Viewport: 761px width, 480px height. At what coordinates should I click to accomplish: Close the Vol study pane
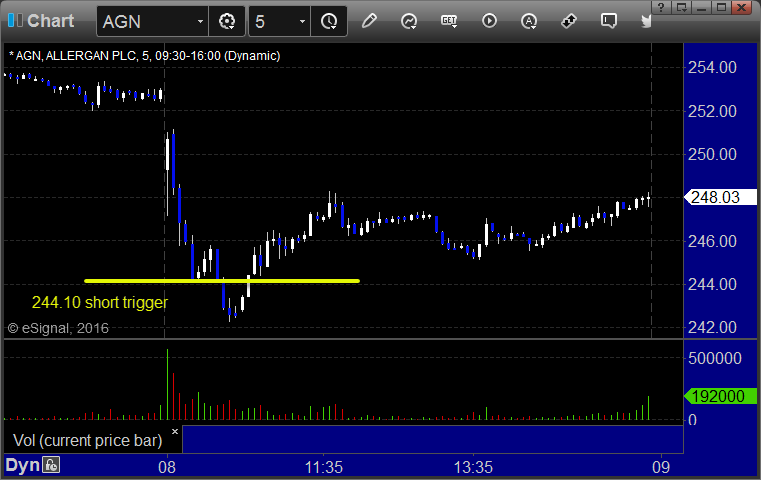point(175,431)
